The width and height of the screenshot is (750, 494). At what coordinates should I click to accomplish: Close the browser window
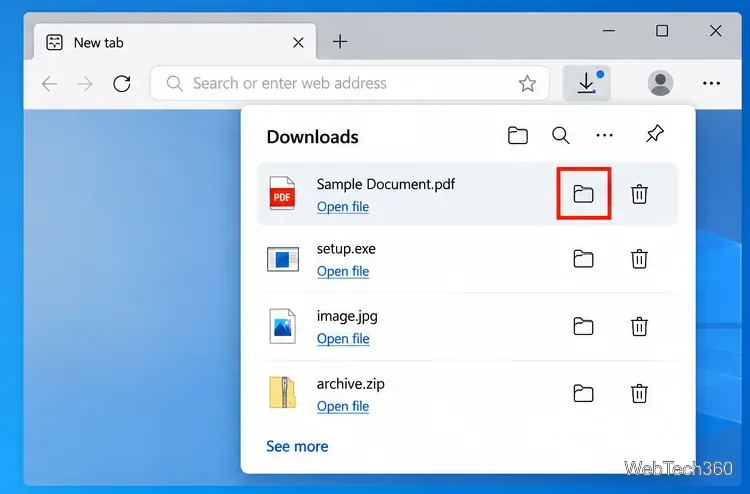pyautogui.click(x=716, y=31)
